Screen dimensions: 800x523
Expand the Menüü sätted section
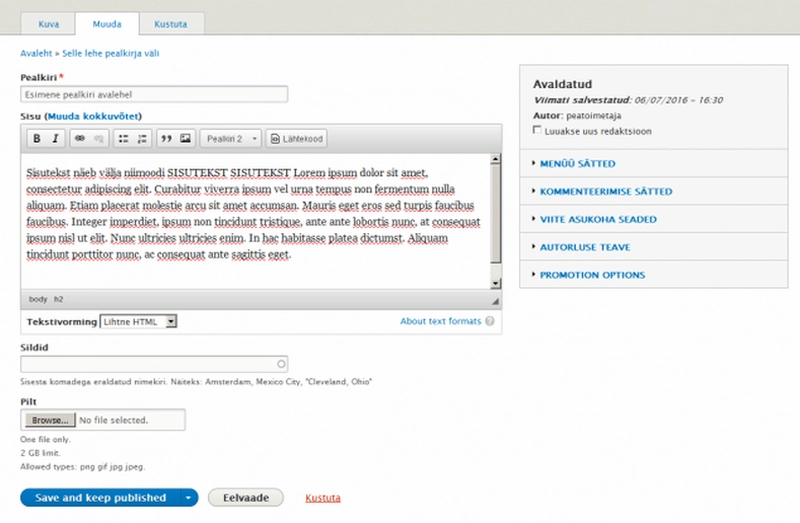pos(577,163)
